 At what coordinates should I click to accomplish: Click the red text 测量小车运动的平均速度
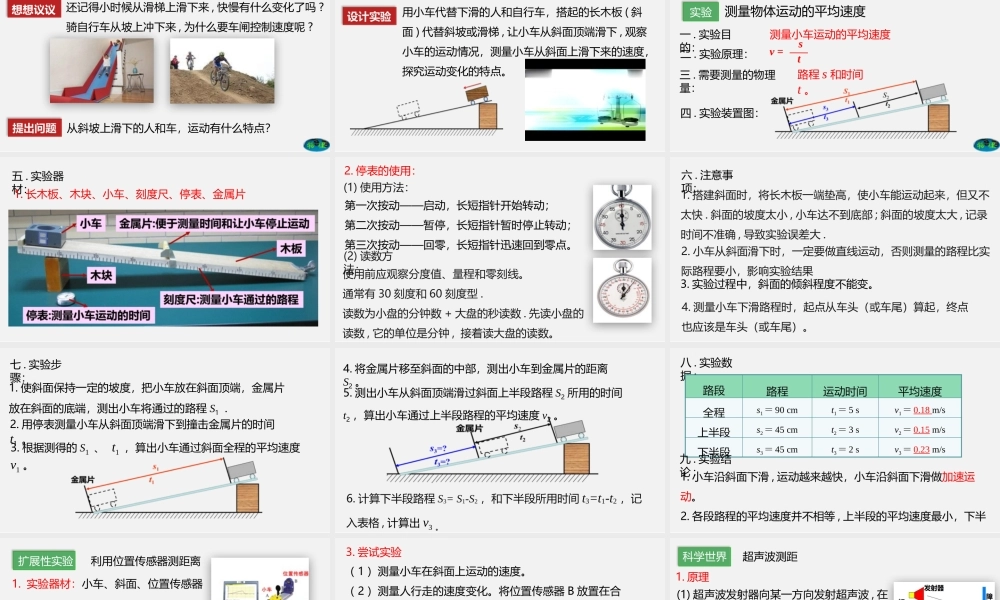pyautogui.click(x=830, y=34)
